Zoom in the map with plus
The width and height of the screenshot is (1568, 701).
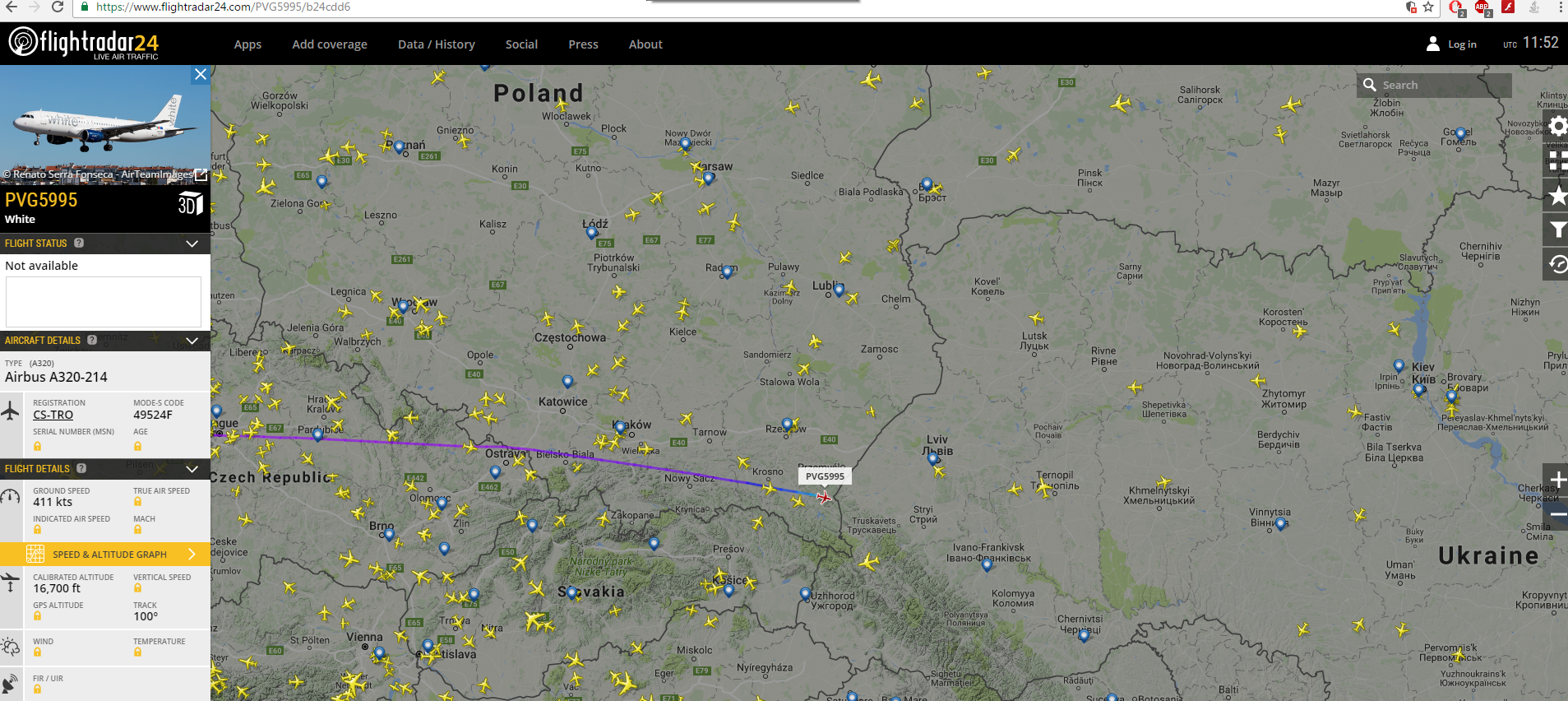pyautogui.click(x=1557, y=480)
